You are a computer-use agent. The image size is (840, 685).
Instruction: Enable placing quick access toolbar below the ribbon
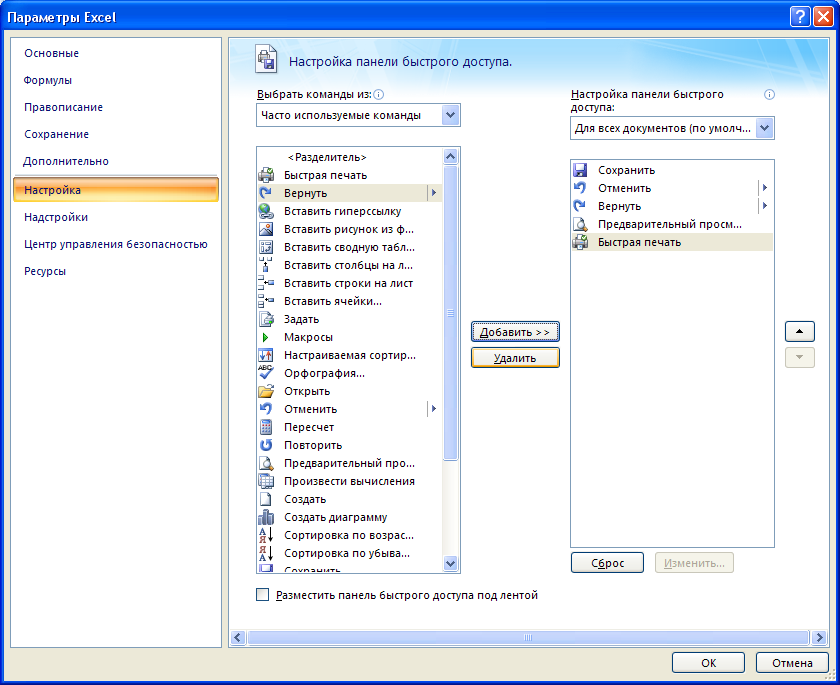point(262,594)
